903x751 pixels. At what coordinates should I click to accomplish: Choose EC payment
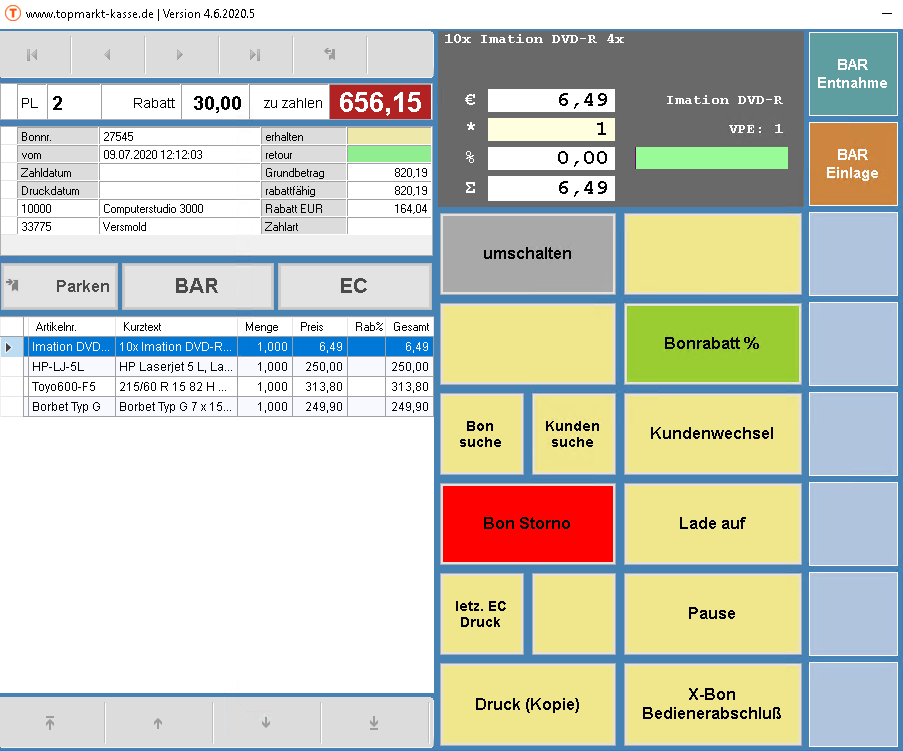coord(354,286)
